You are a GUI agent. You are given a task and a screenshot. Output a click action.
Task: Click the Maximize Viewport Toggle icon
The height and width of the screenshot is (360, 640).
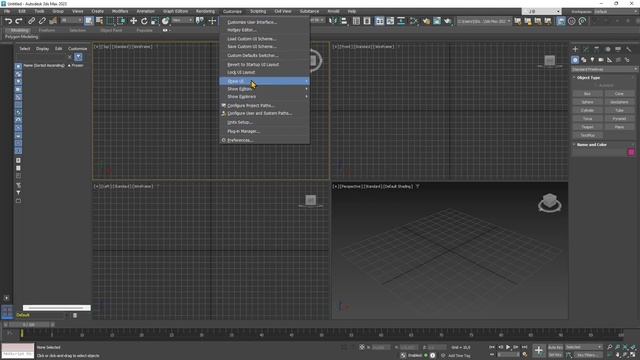click(x=633, y=355)
